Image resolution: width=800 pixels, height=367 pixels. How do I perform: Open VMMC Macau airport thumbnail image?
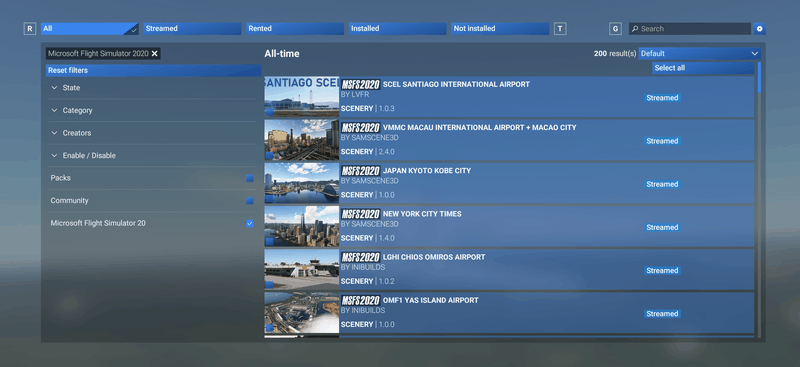(302, 140)
